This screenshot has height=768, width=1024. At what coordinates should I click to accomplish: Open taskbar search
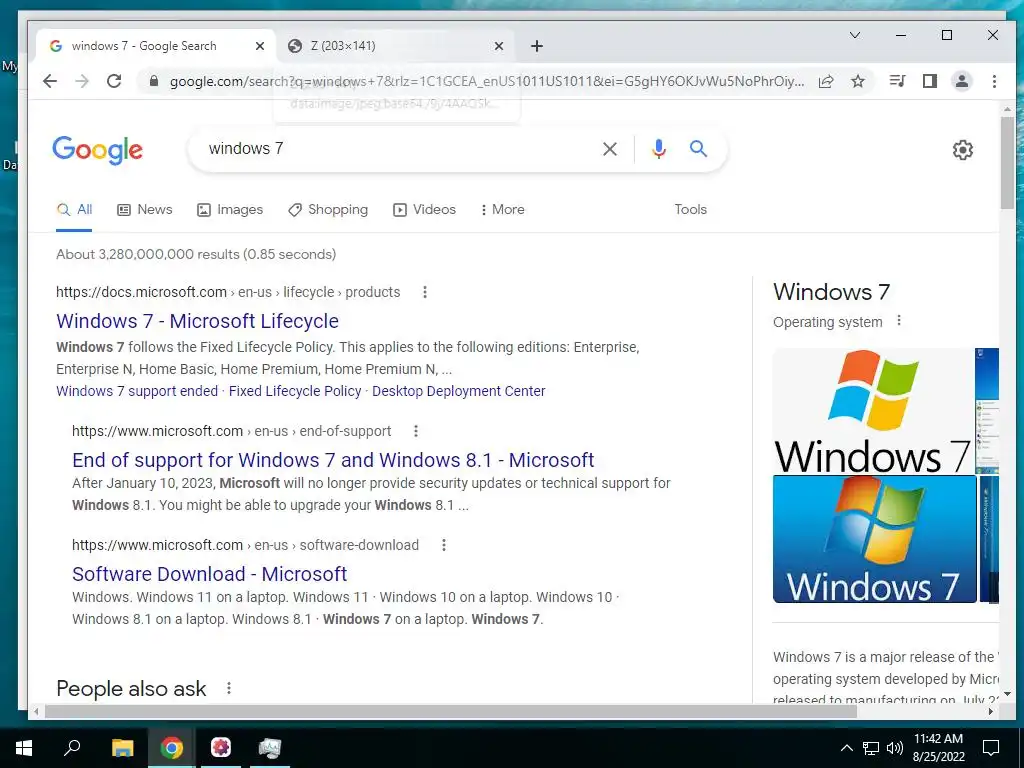(72, 748)
